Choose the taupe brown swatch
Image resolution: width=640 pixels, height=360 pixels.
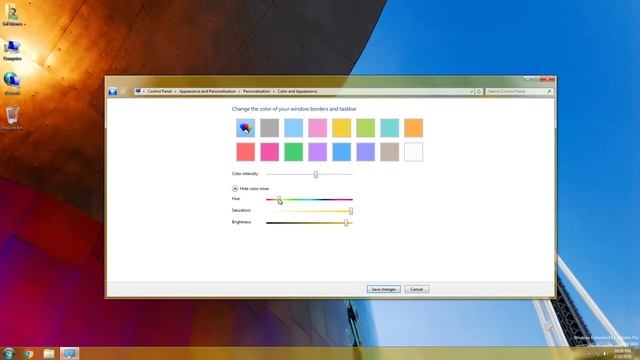coord(390,152)
